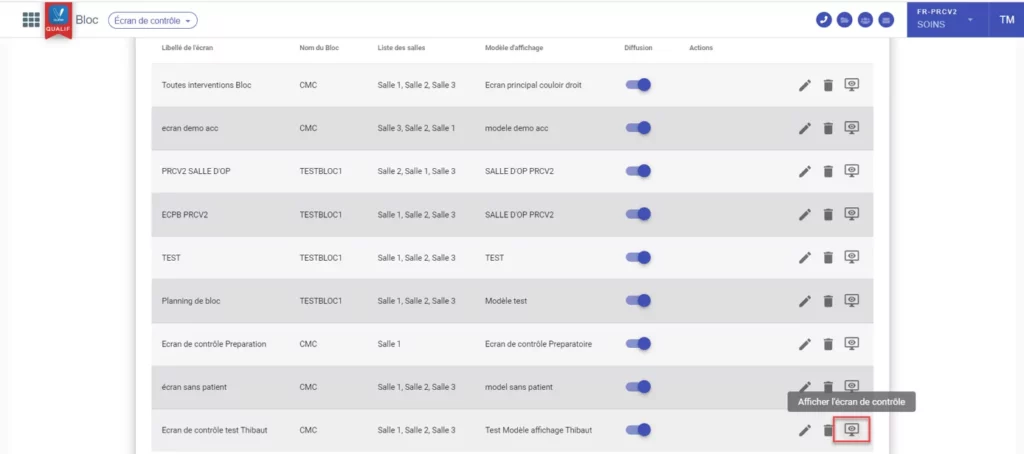The height and width of the screenshot is (454, 1024).
Task: Expand the FR-PRCV2 SOINS selector
Action: [x=944, y=20]
